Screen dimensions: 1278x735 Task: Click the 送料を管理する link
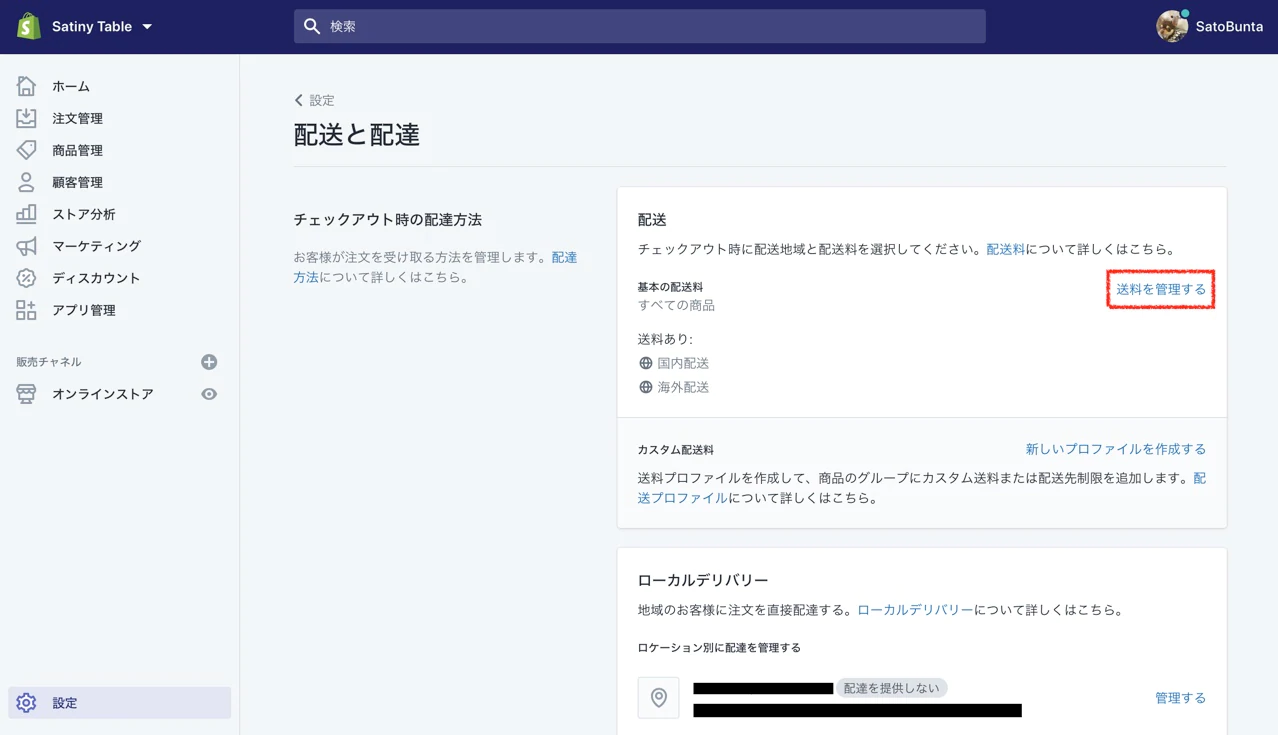pos(1160,289)
